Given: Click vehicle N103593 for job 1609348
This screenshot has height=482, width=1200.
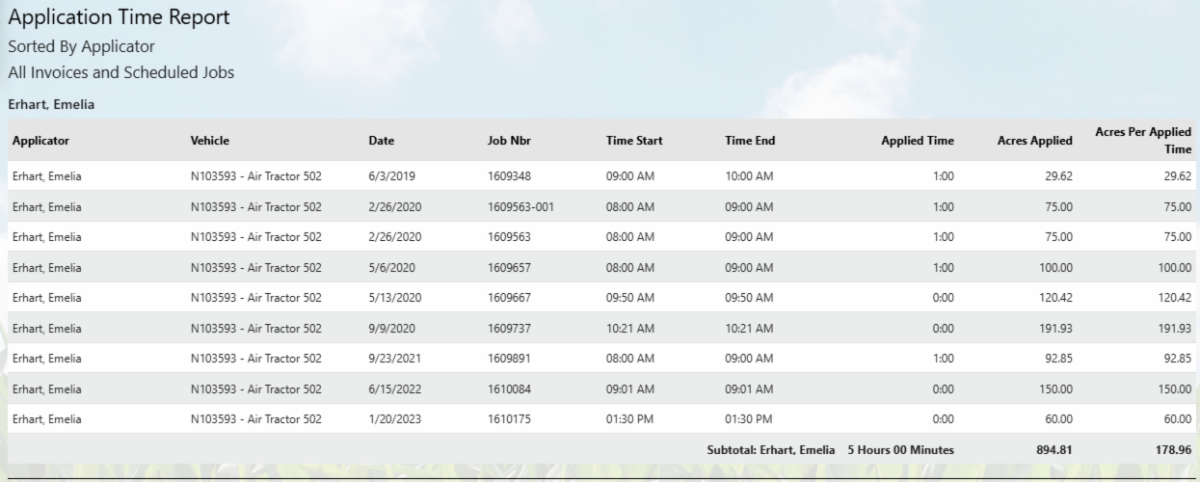Looking at the screenshot, I should click(256, 176).
